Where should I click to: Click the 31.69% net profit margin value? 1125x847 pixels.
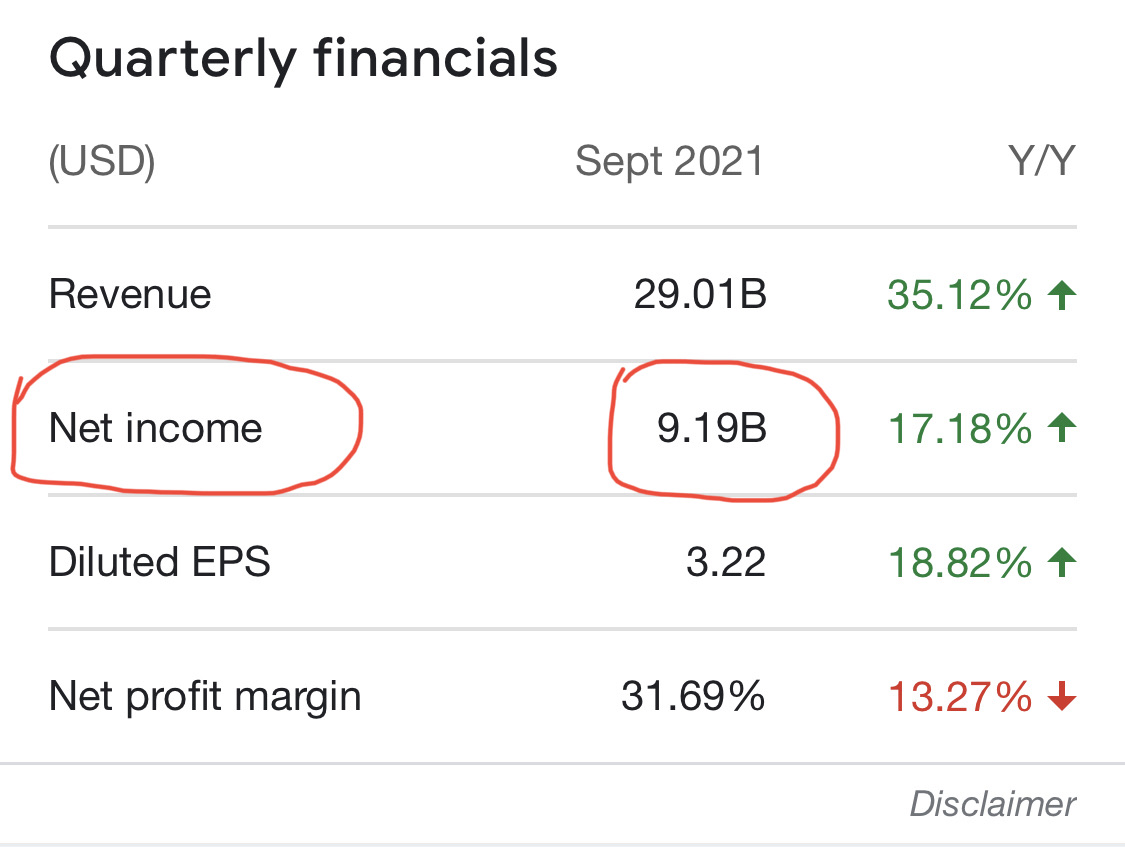coord(693,696)
